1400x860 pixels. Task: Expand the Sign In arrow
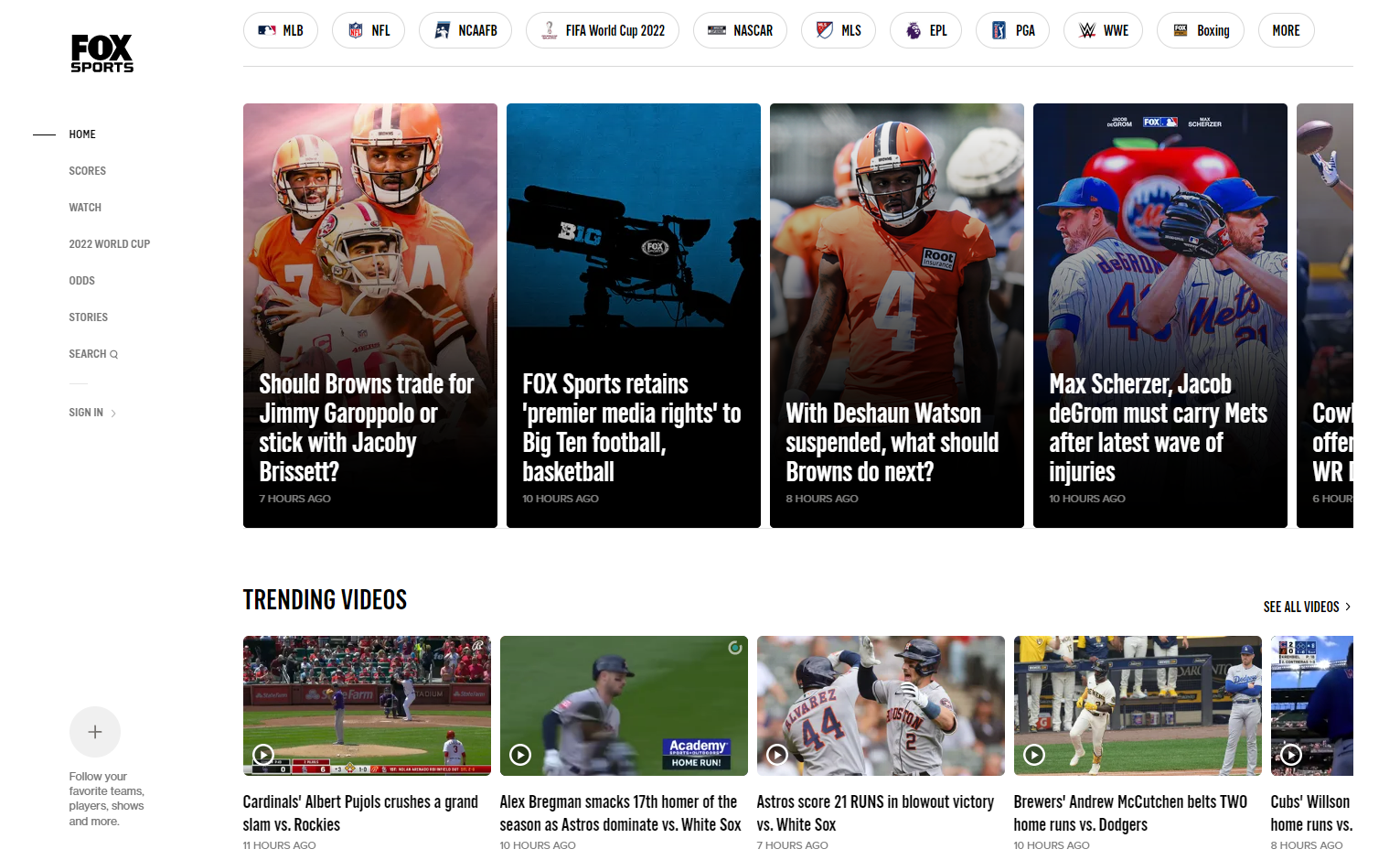113,414
